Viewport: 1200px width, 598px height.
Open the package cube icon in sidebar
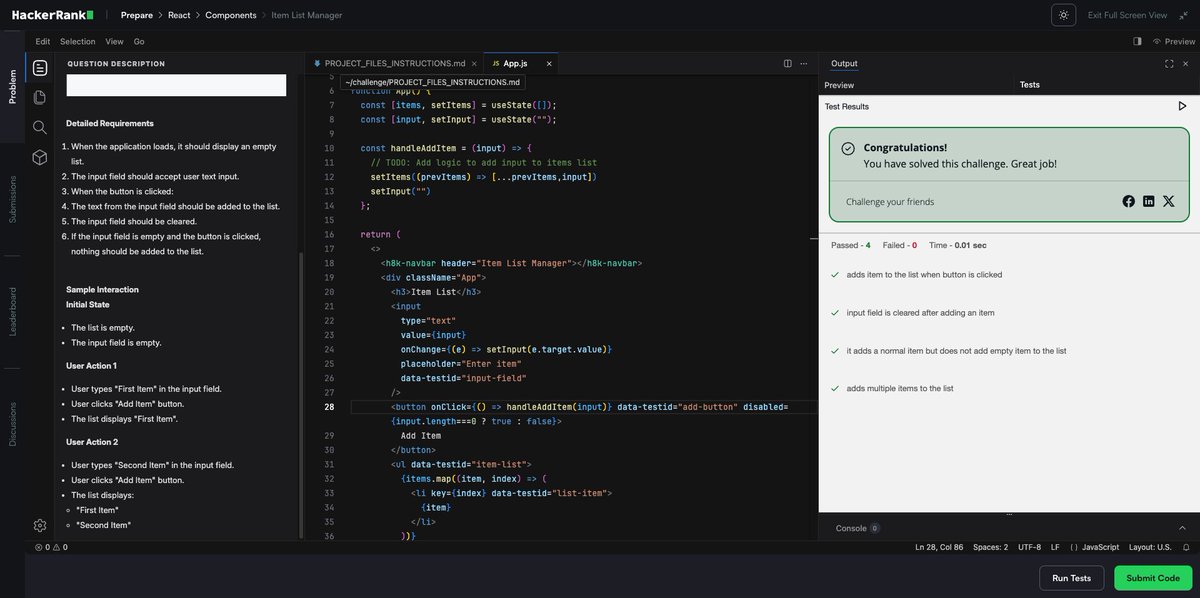(x=40, y=157)
